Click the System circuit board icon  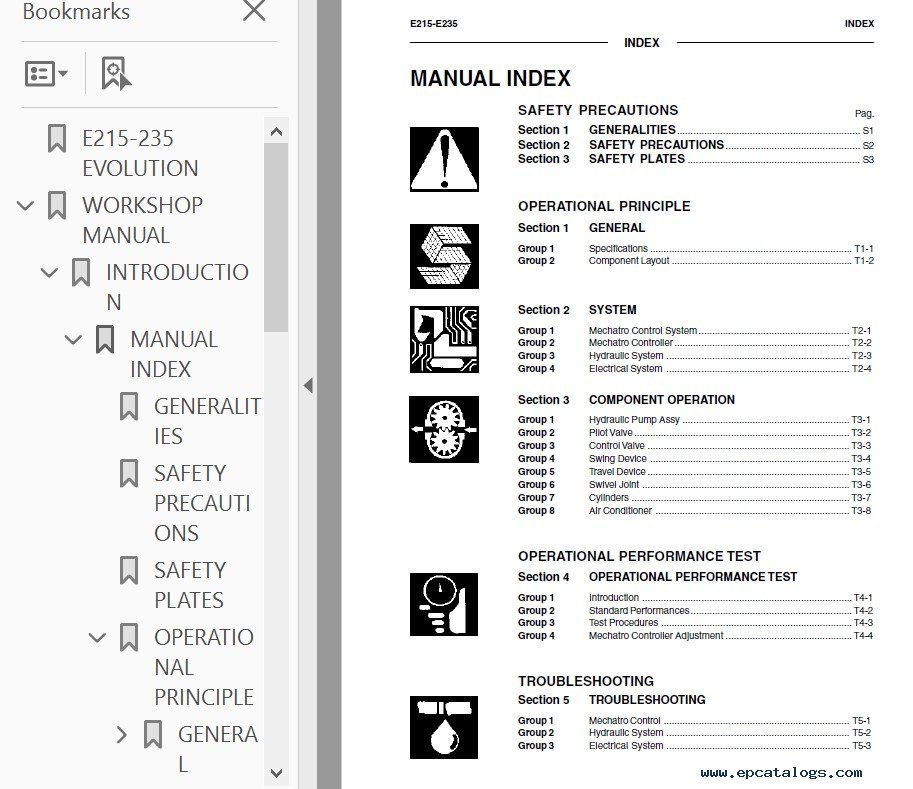pos(444,339)
